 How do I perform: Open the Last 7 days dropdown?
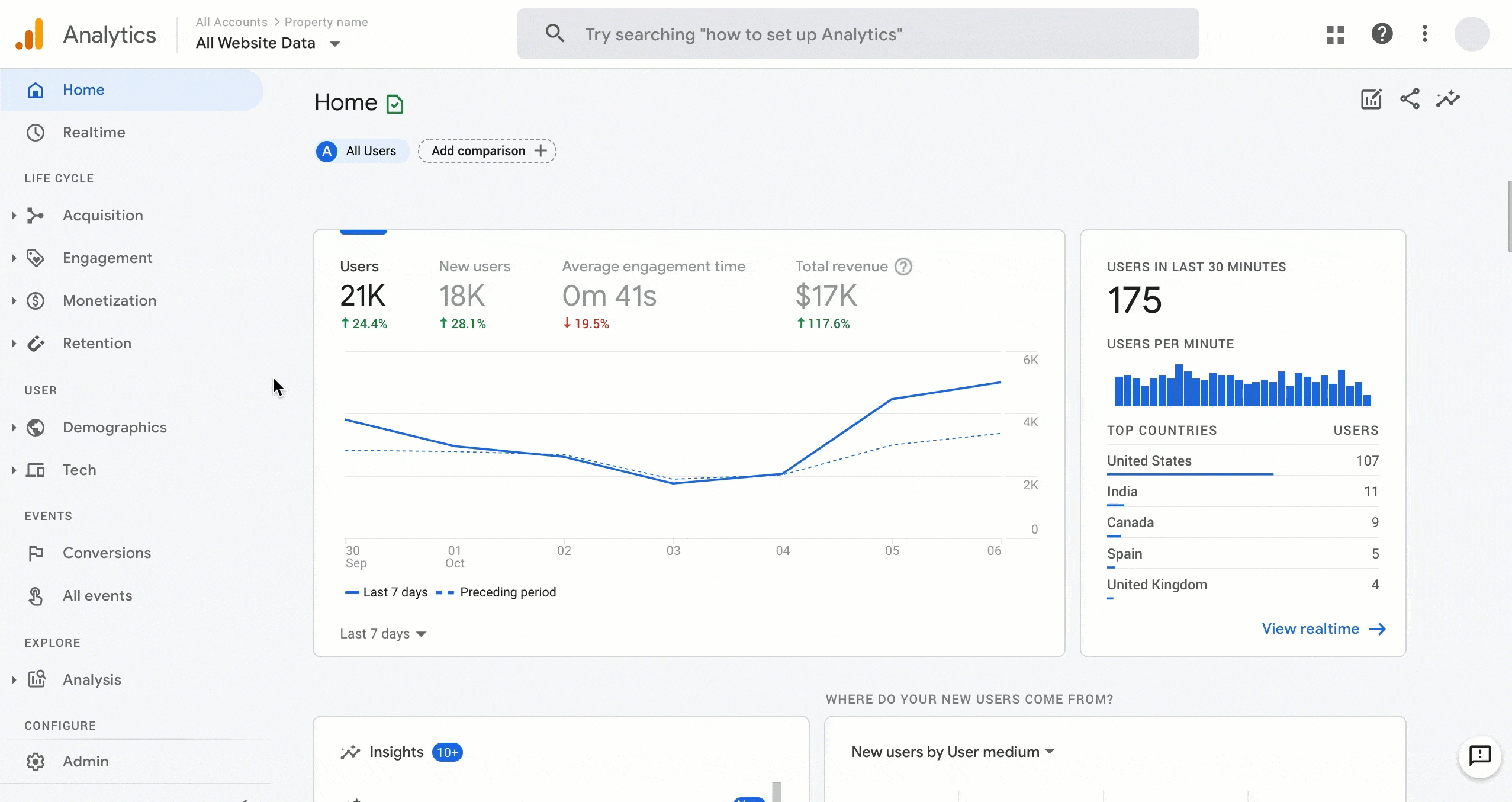pos(383,633)
